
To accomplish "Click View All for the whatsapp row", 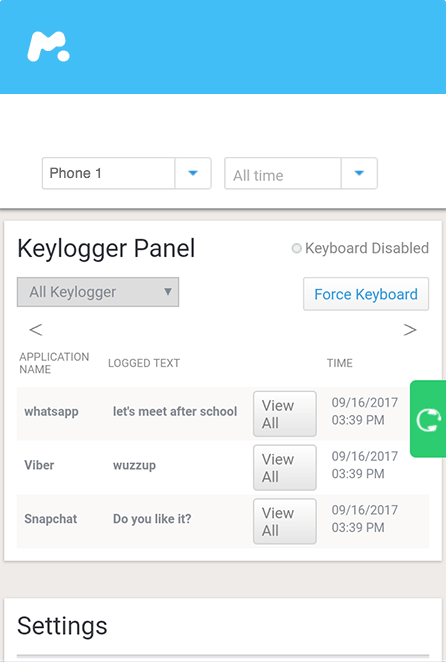I will tap(285, 414).
